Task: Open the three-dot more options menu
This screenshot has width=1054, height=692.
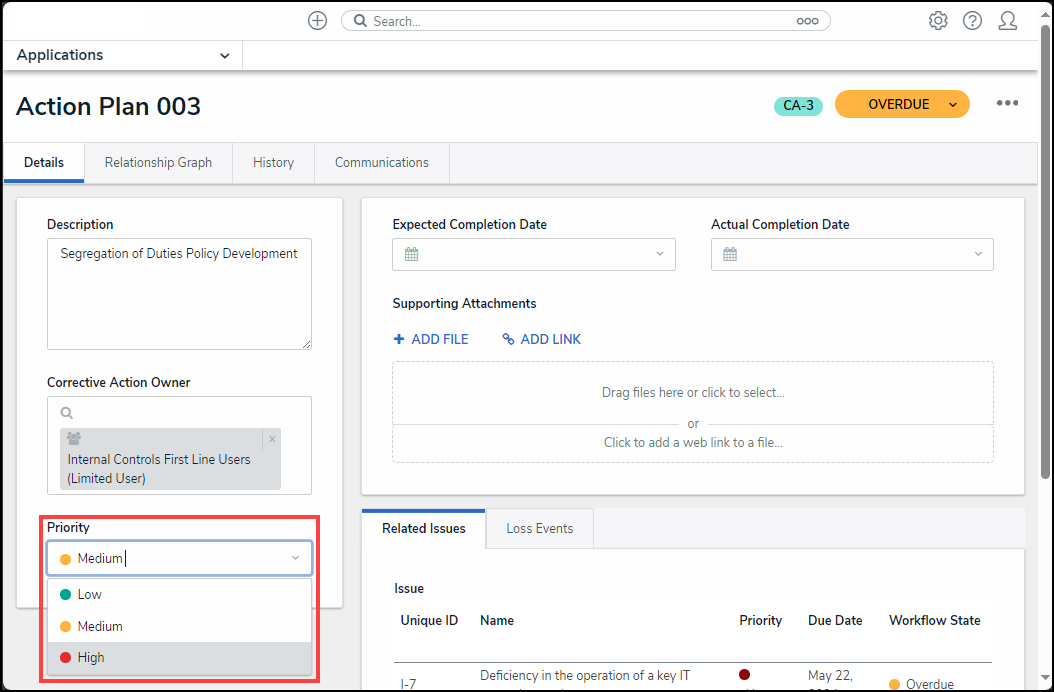Action: click(x=1007, y=104)
